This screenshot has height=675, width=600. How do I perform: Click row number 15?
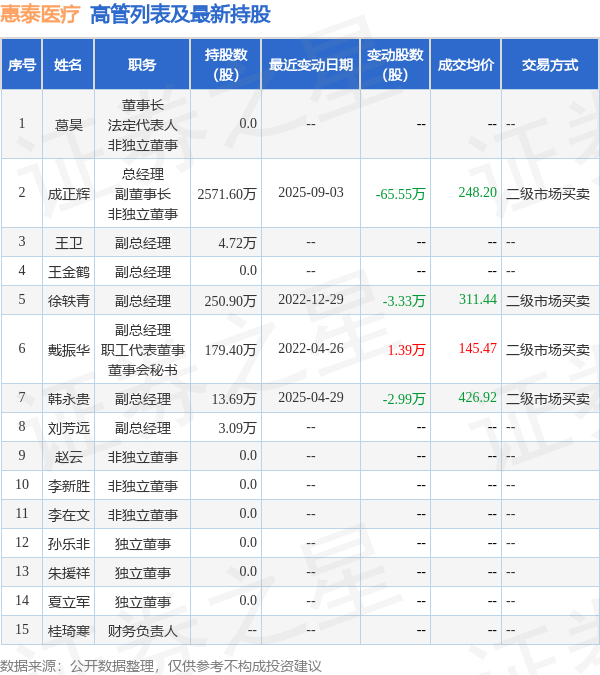click(22, 629)
